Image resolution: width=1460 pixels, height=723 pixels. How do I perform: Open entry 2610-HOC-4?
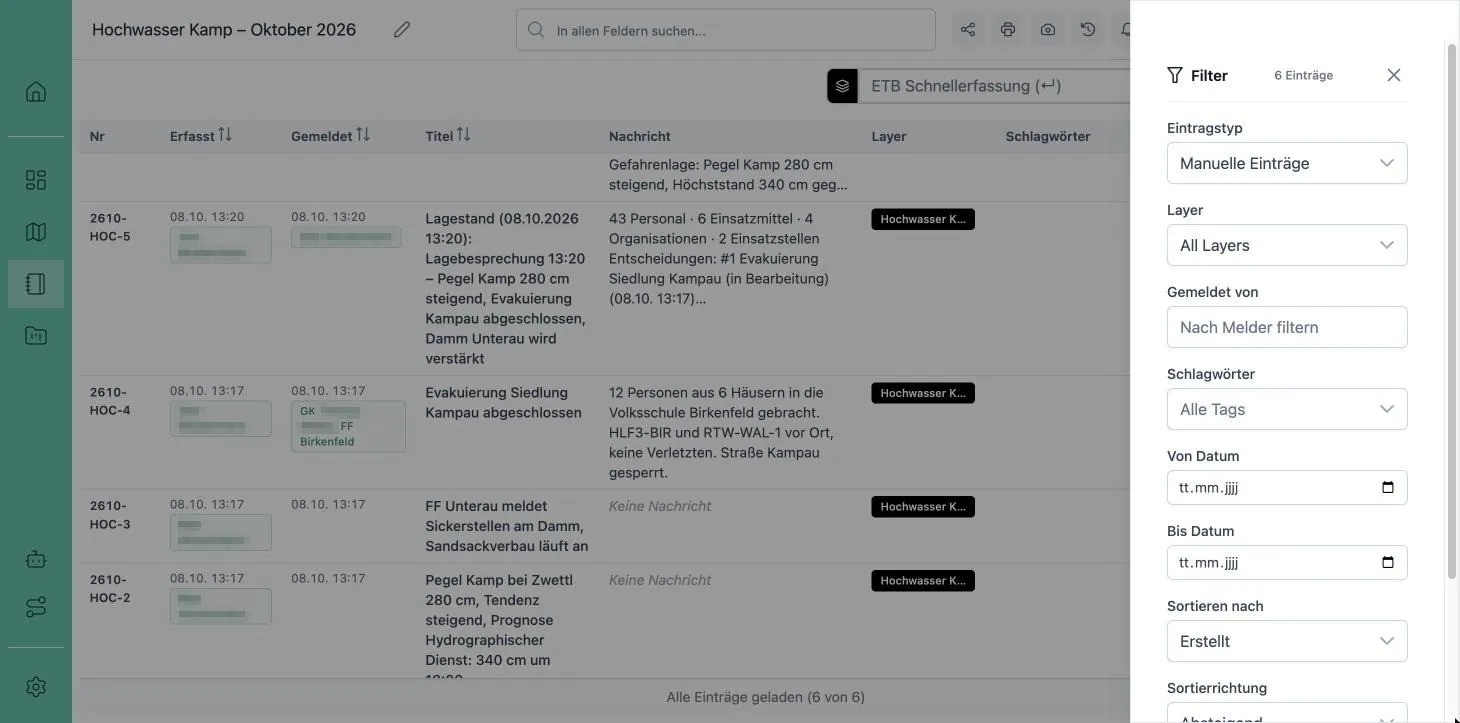pyautogui.click(x=110, y=401)
